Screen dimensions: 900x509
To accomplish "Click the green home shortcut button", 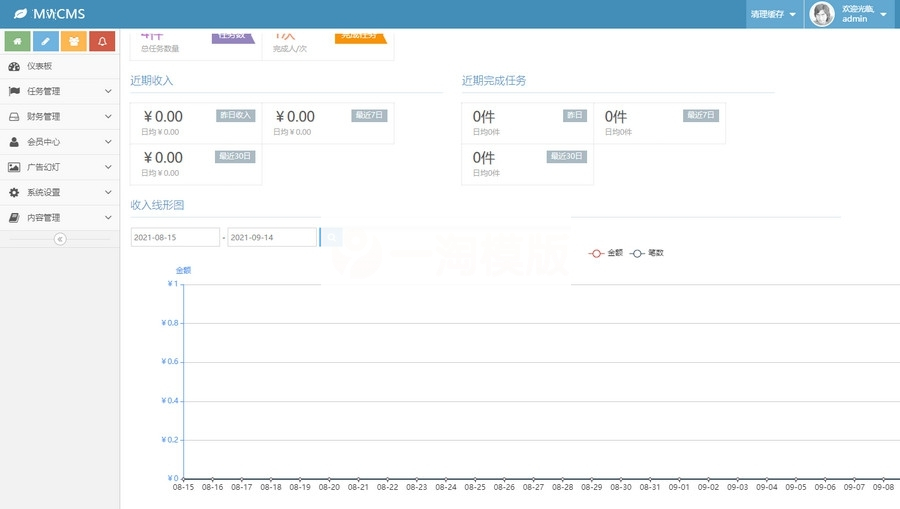I will (x=17, y=41).
